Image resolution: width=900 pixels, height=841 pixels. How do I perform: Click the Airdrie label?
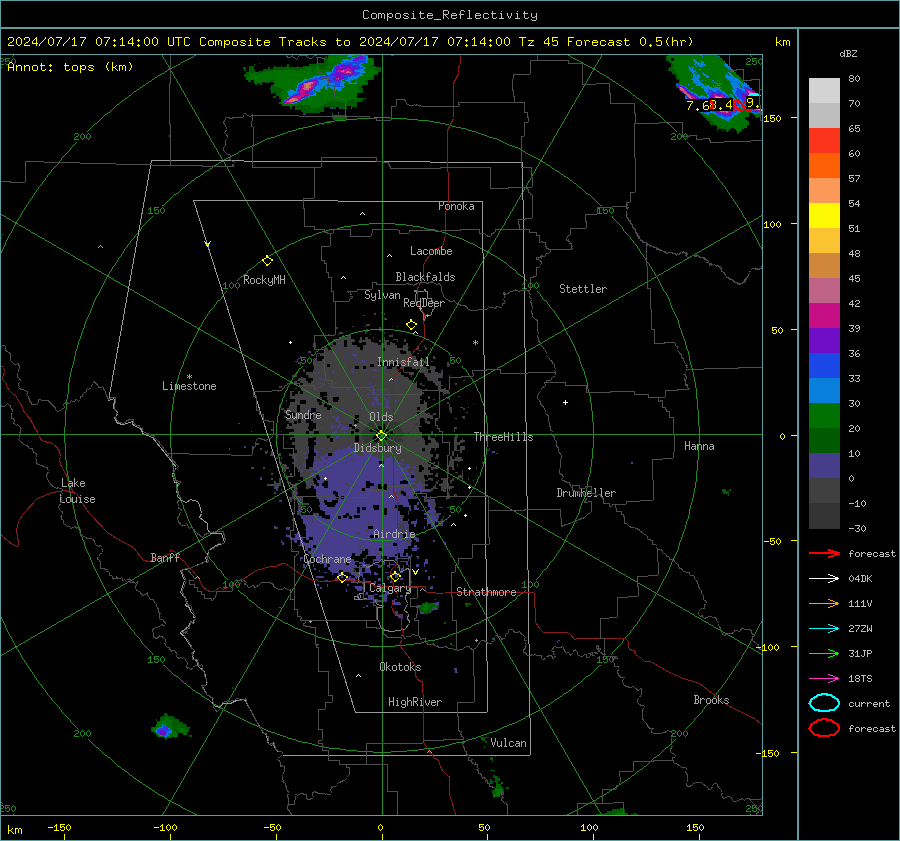[394, 534]
